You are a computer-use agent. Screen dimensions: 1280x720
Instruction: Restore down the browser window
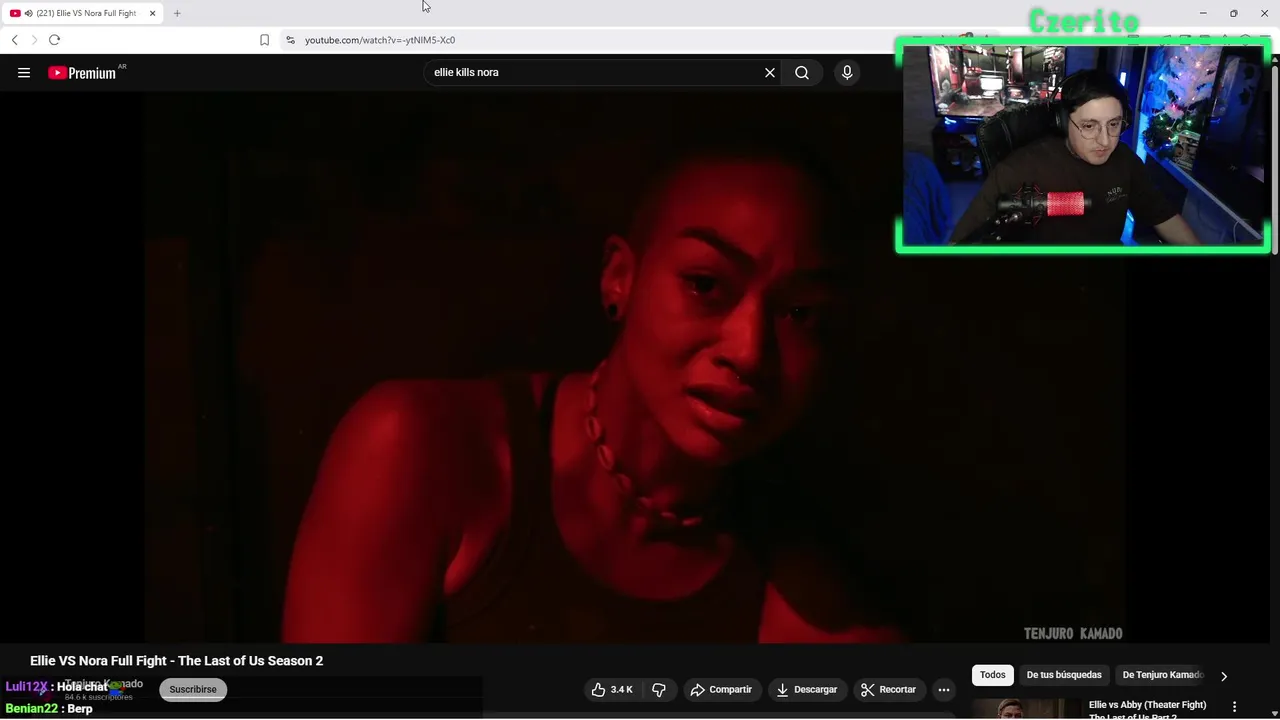point(1234,13)
